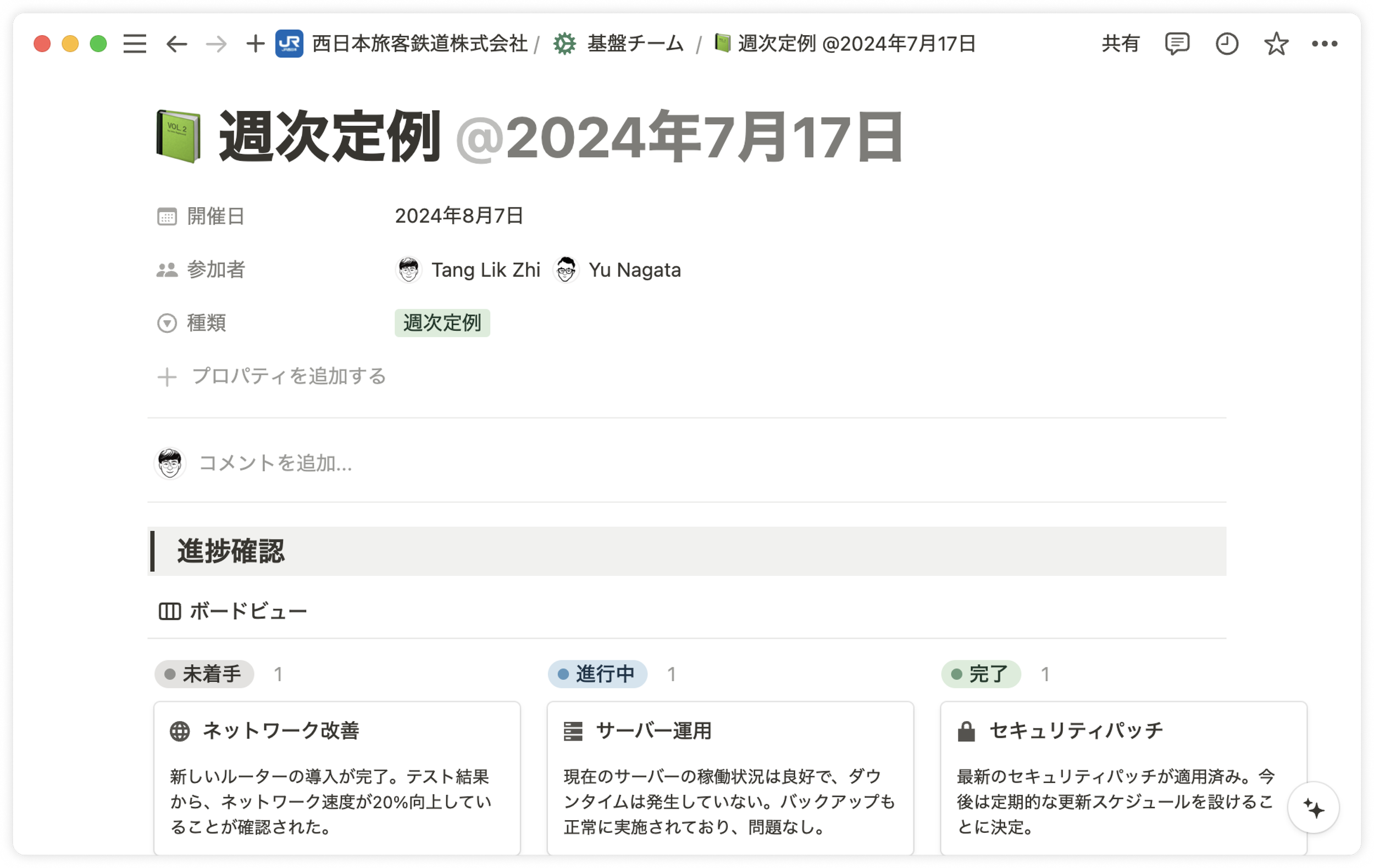
Task: Click the green book page icon
Action: pos(179,137)
